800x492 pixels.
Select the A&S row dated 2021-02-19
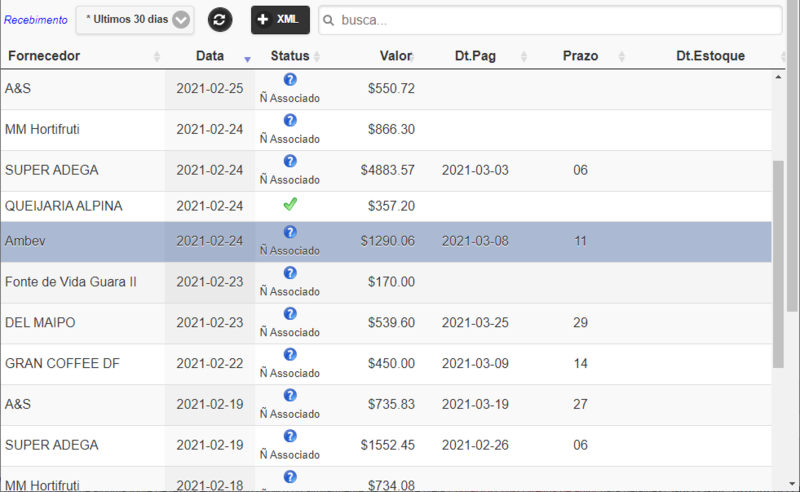(386, 405)
